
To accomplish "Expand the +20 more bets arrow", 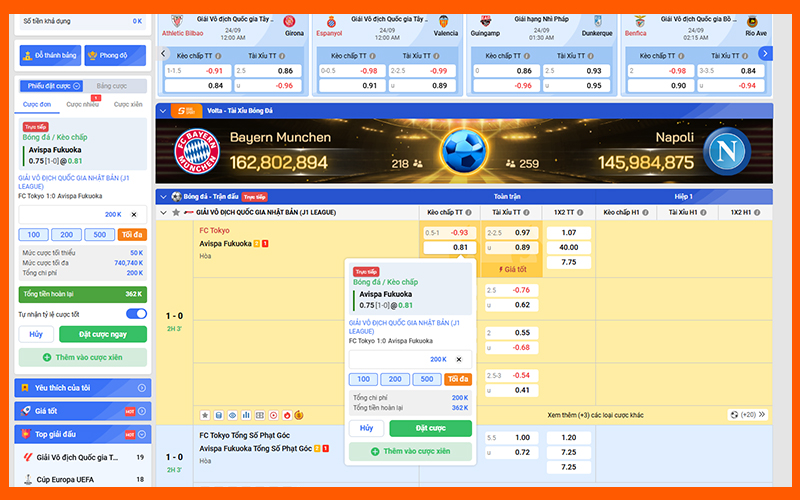I will pyautogui.click(x=761, y=414).
